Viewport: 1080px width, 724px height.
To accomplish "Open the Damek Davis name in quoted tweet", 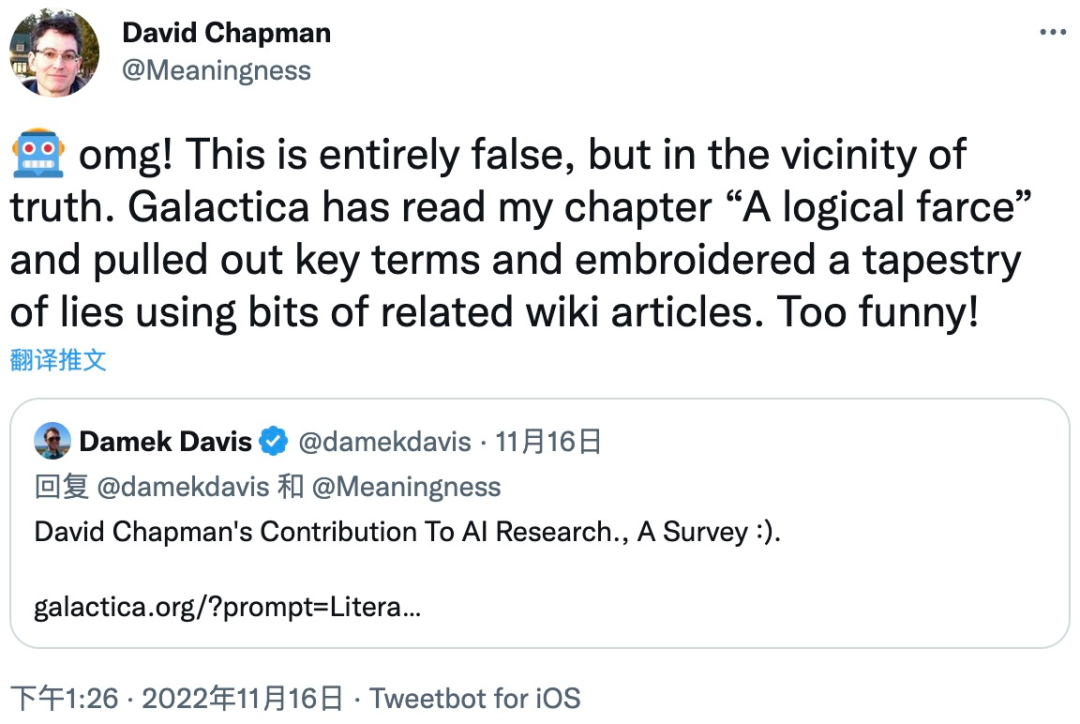I will (x=165, y=442).
